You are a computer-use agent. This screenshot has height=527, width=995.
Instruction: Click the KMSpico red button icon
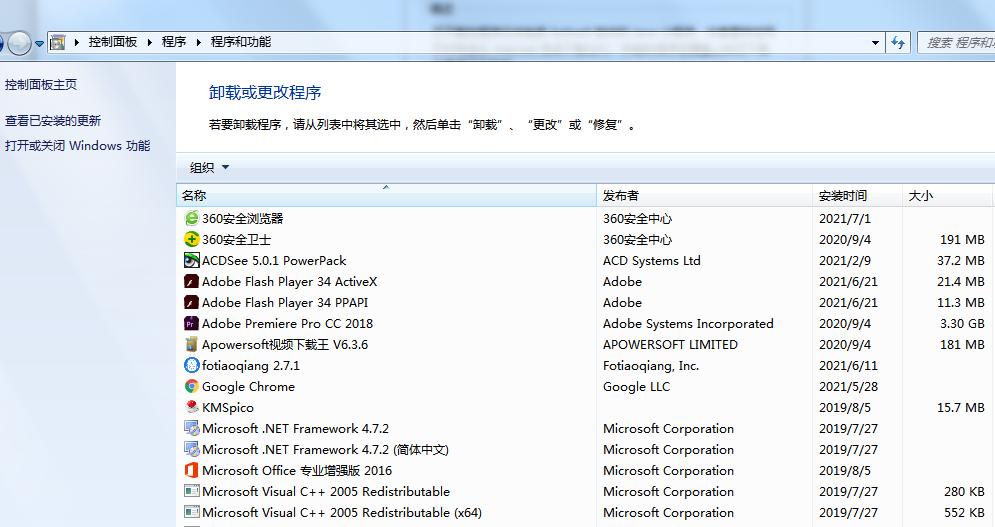click(x=191, y=407)
